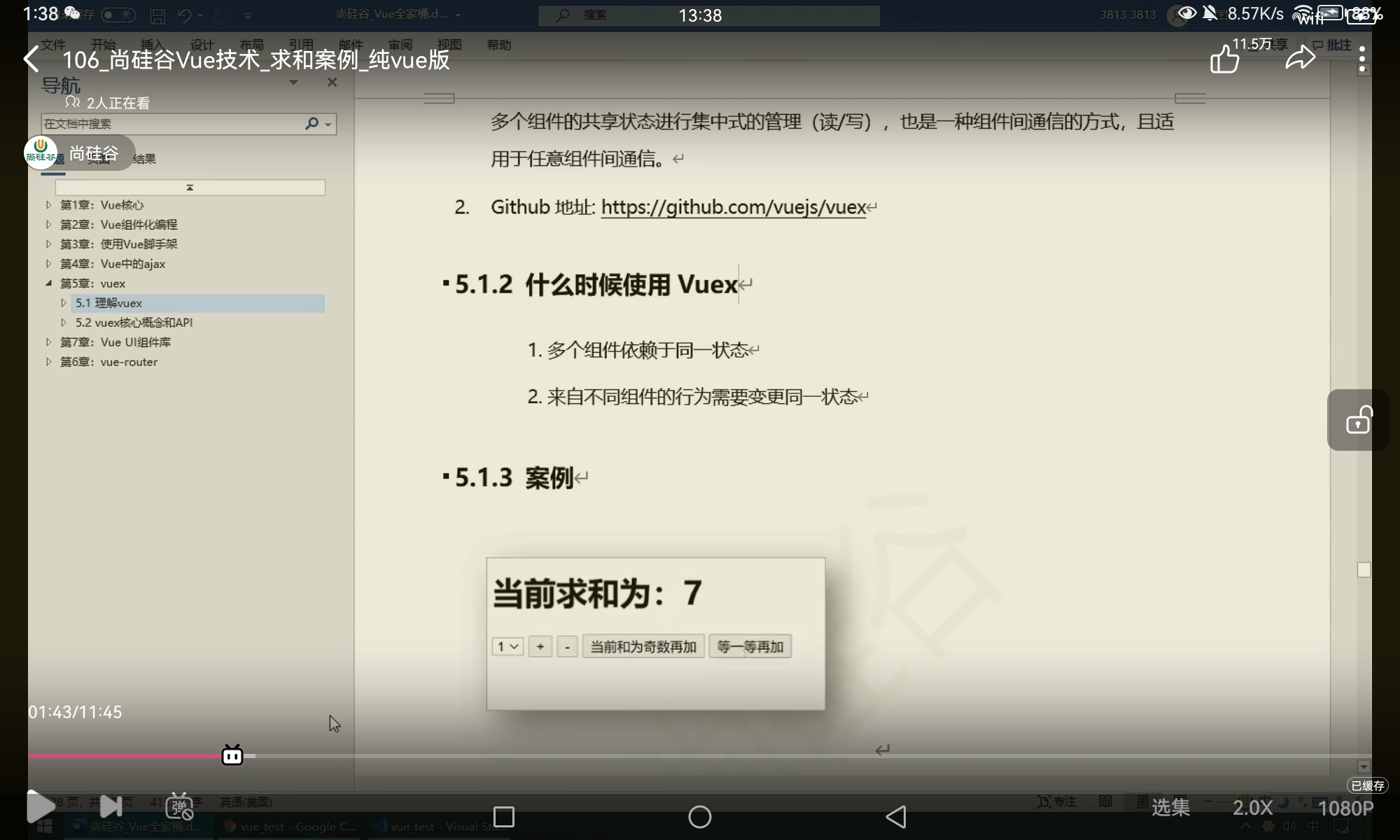Open the 尚硅谷 uploader channel badge
This screenshot has width=1400, height=840.
tap(78, 153)
